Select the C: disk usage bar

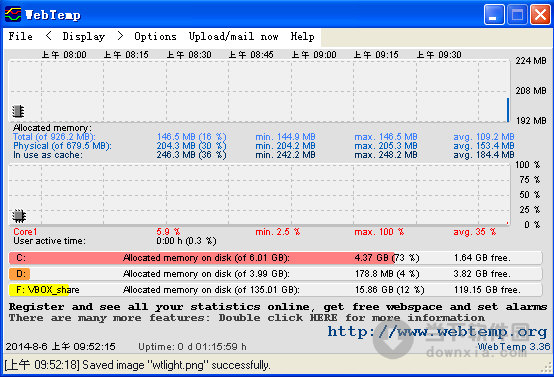point(275,258)
